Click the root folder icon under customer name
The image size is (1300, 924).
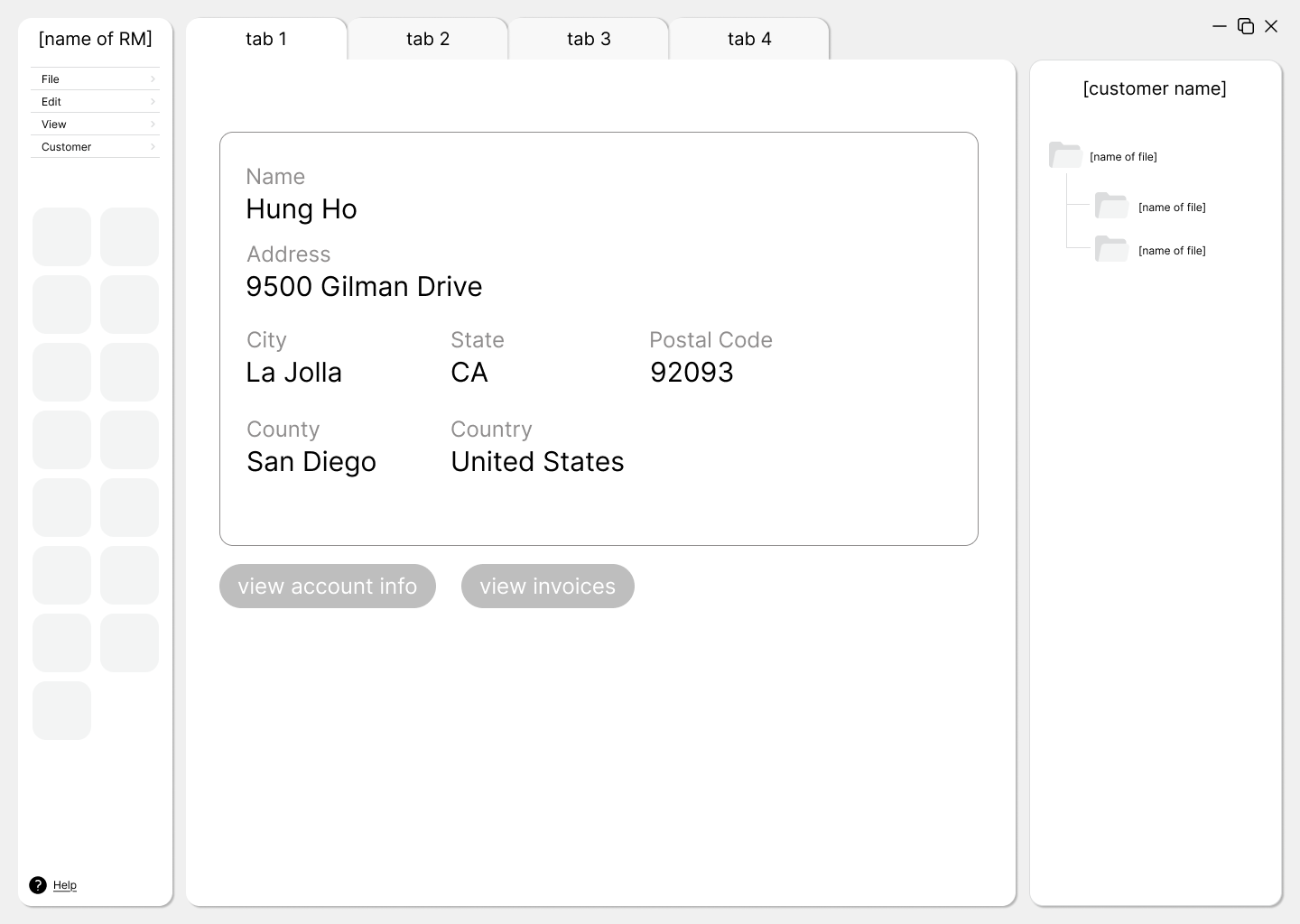[1064, 154]
